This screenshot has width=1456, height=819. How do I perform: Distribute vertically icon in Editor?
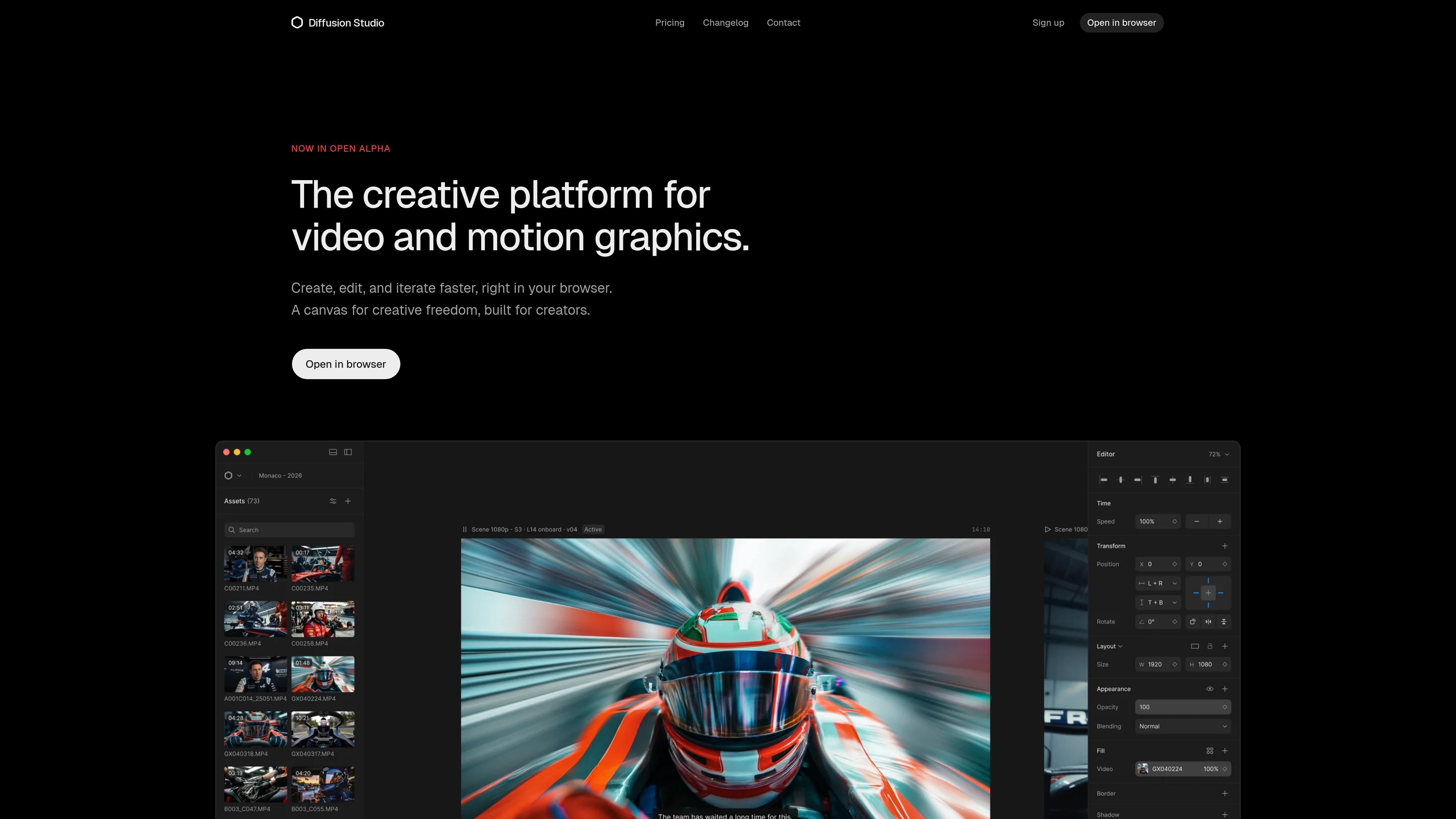click(1224, 480)
